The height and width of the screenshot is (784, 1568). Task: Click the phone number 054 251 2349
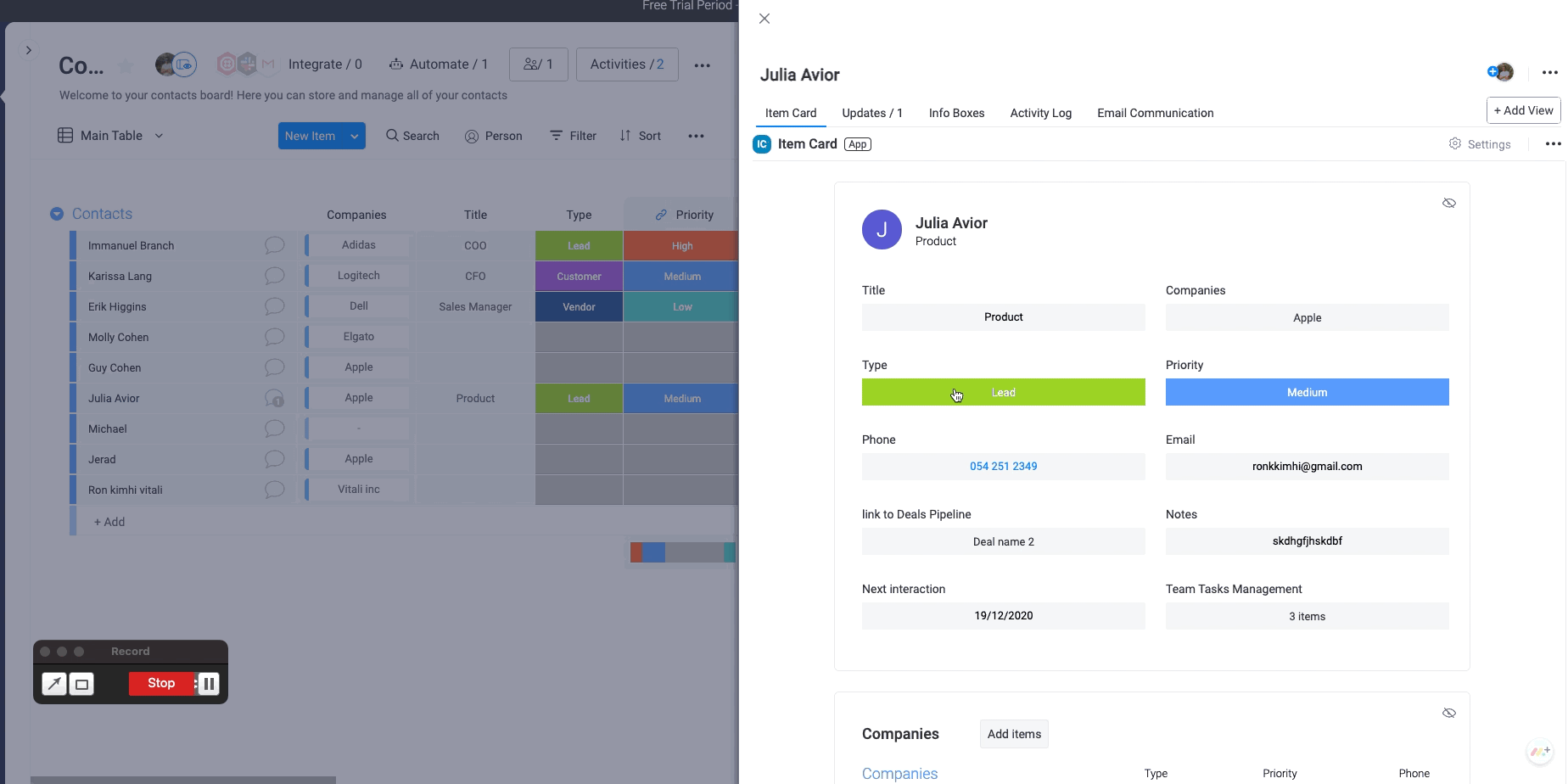click(x=1003, y=467)
